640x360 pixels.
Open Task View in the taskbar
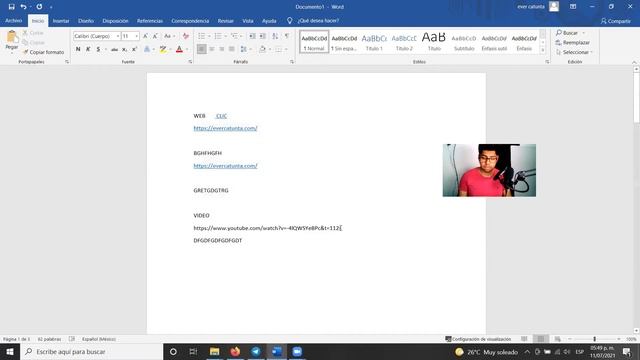pyautogui.click(x=193, y=351)
